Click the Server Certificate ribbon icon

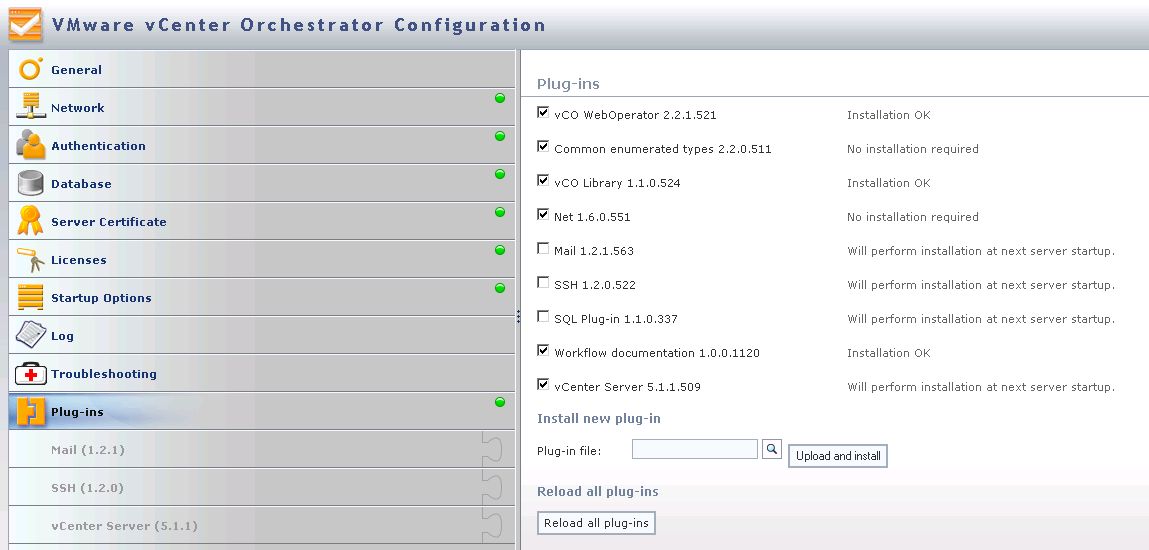30,221
